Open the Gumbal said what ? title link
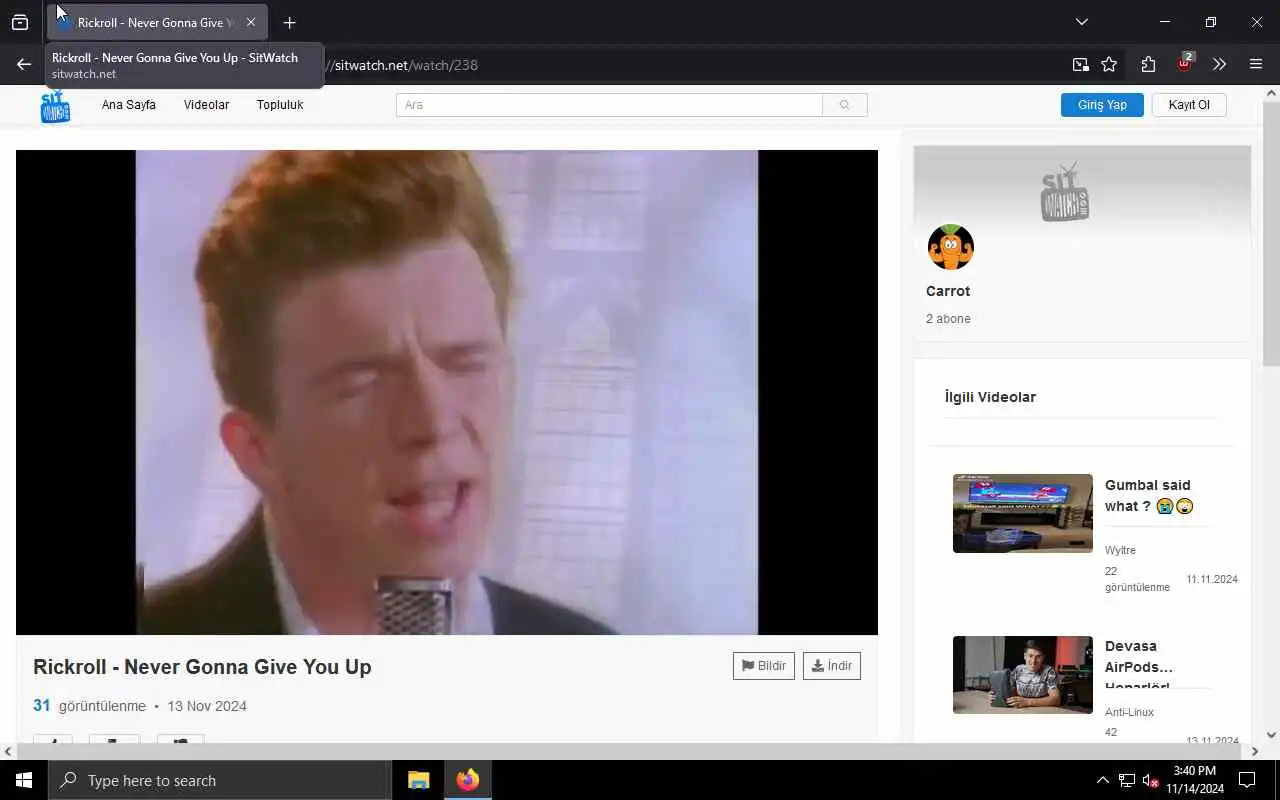Image resolution: width=1280 pixels, height=800 pixels. tap(1149, 496)
